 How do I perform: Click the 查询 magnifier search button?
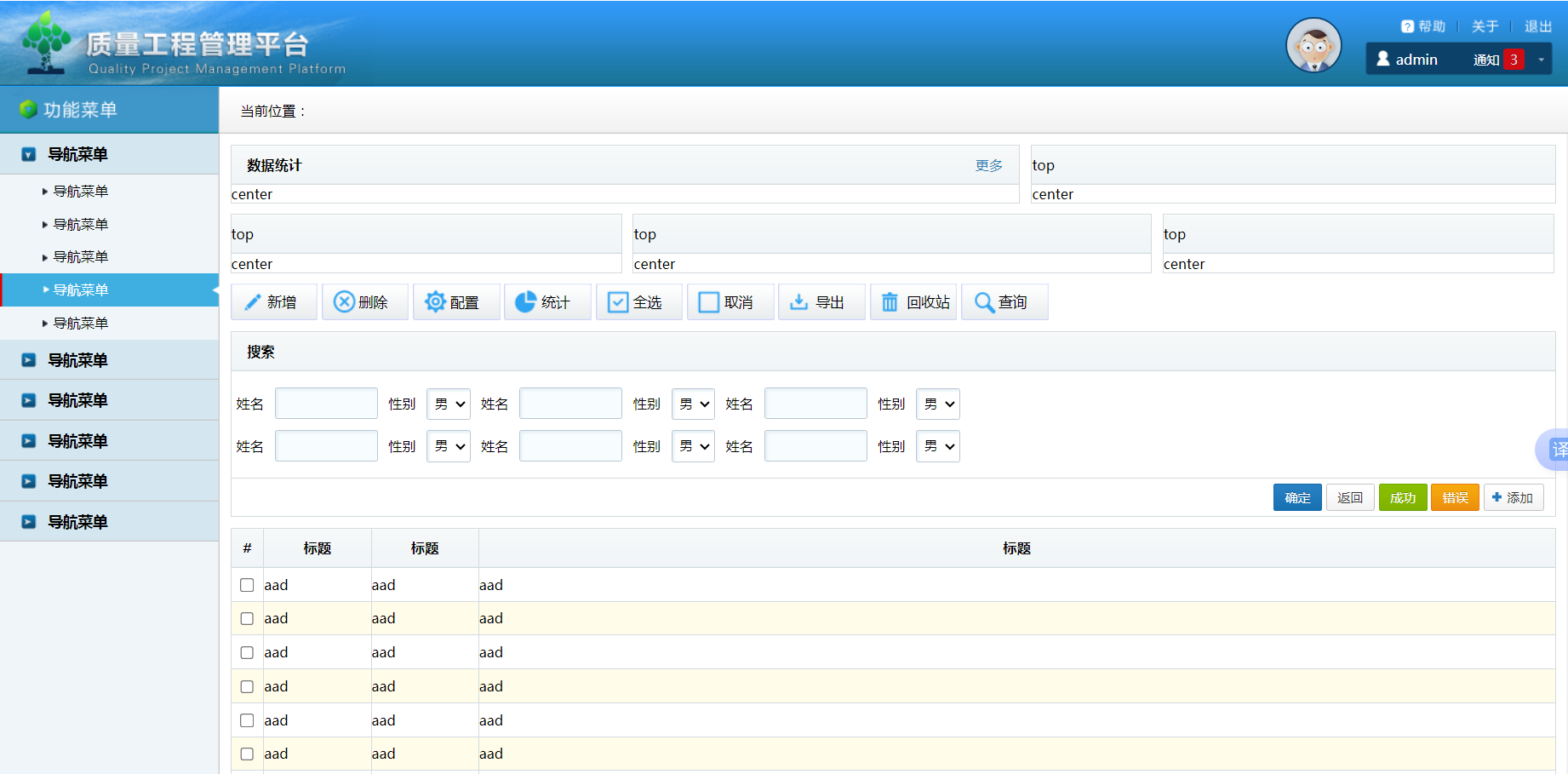point(1004,302)
